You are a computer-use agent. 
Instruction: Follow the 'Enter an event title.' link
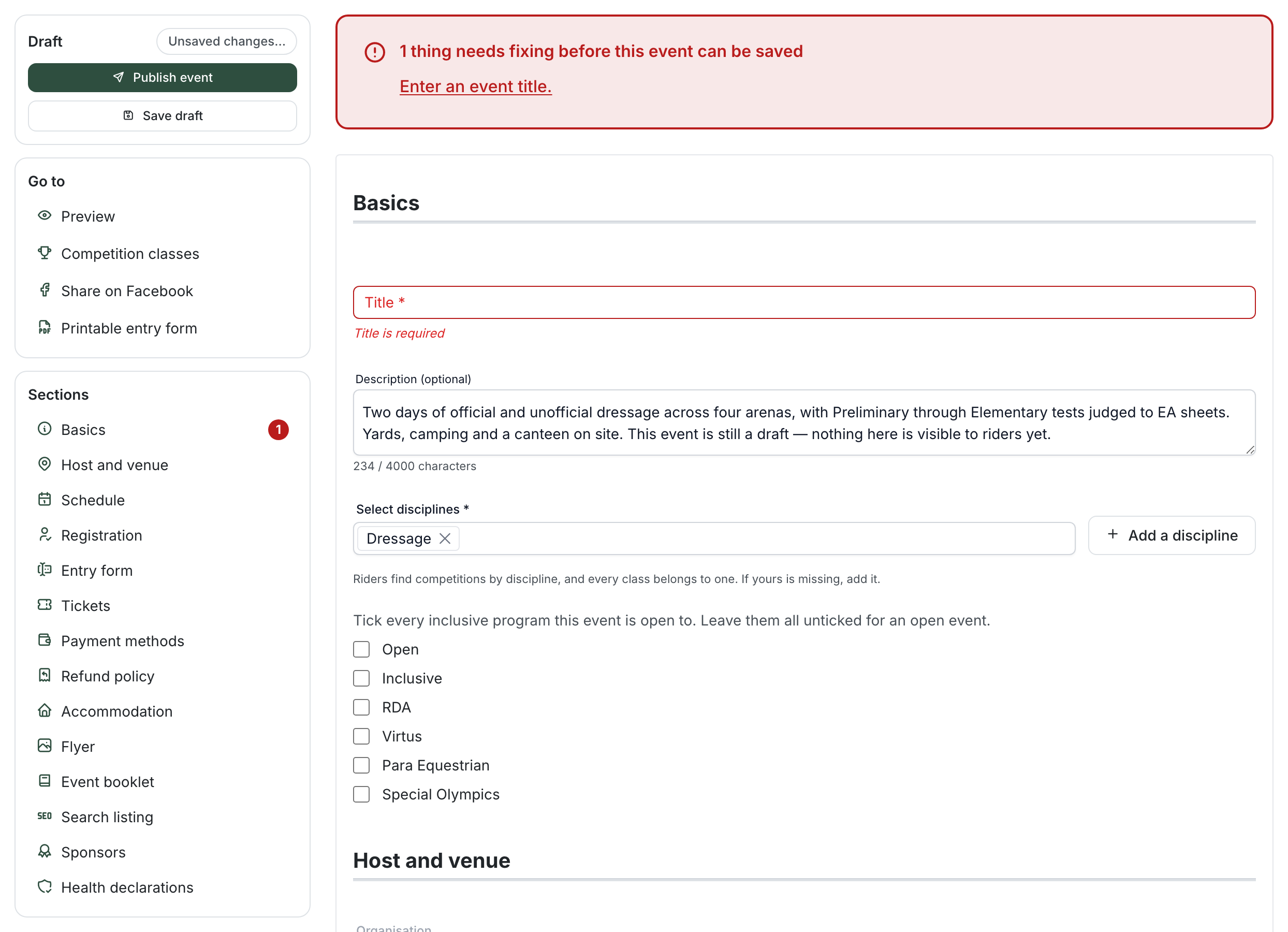pos(475,86)
